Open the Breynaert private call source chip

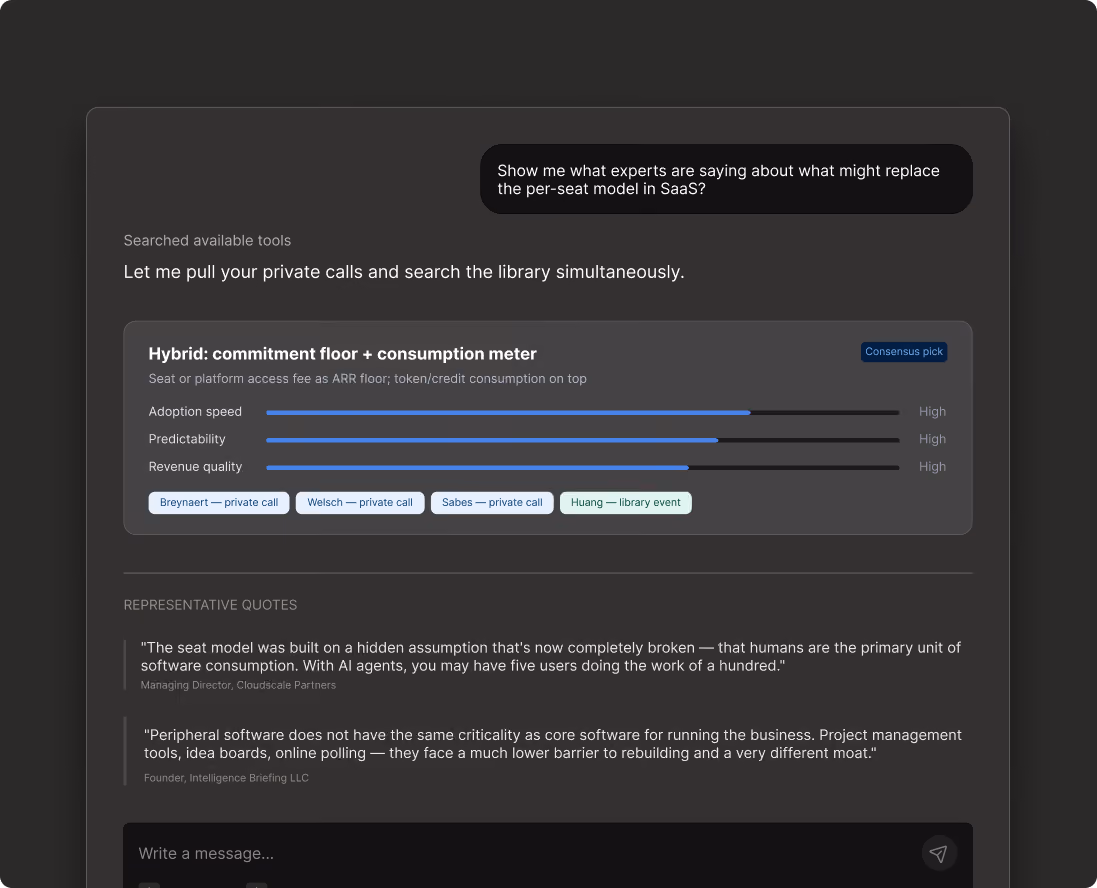[219, 502]
